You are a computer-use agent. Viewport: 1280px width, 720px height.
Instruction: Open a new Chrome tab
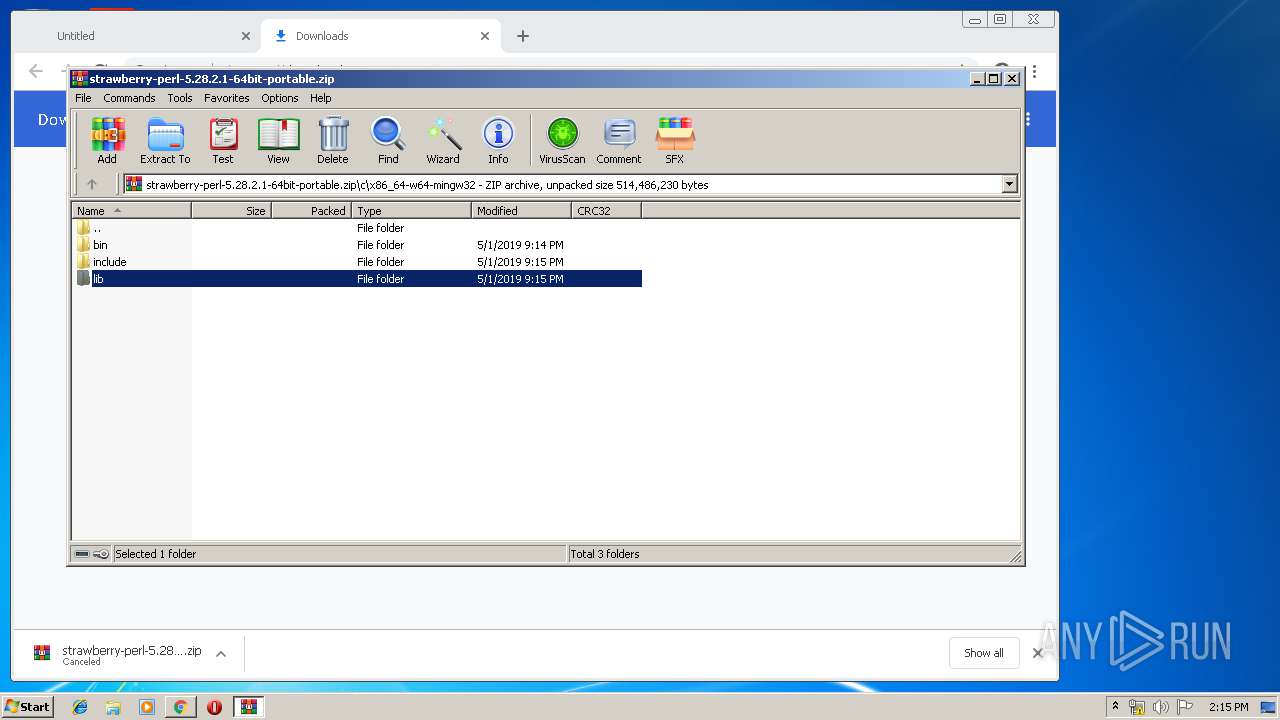click(522, 36)
